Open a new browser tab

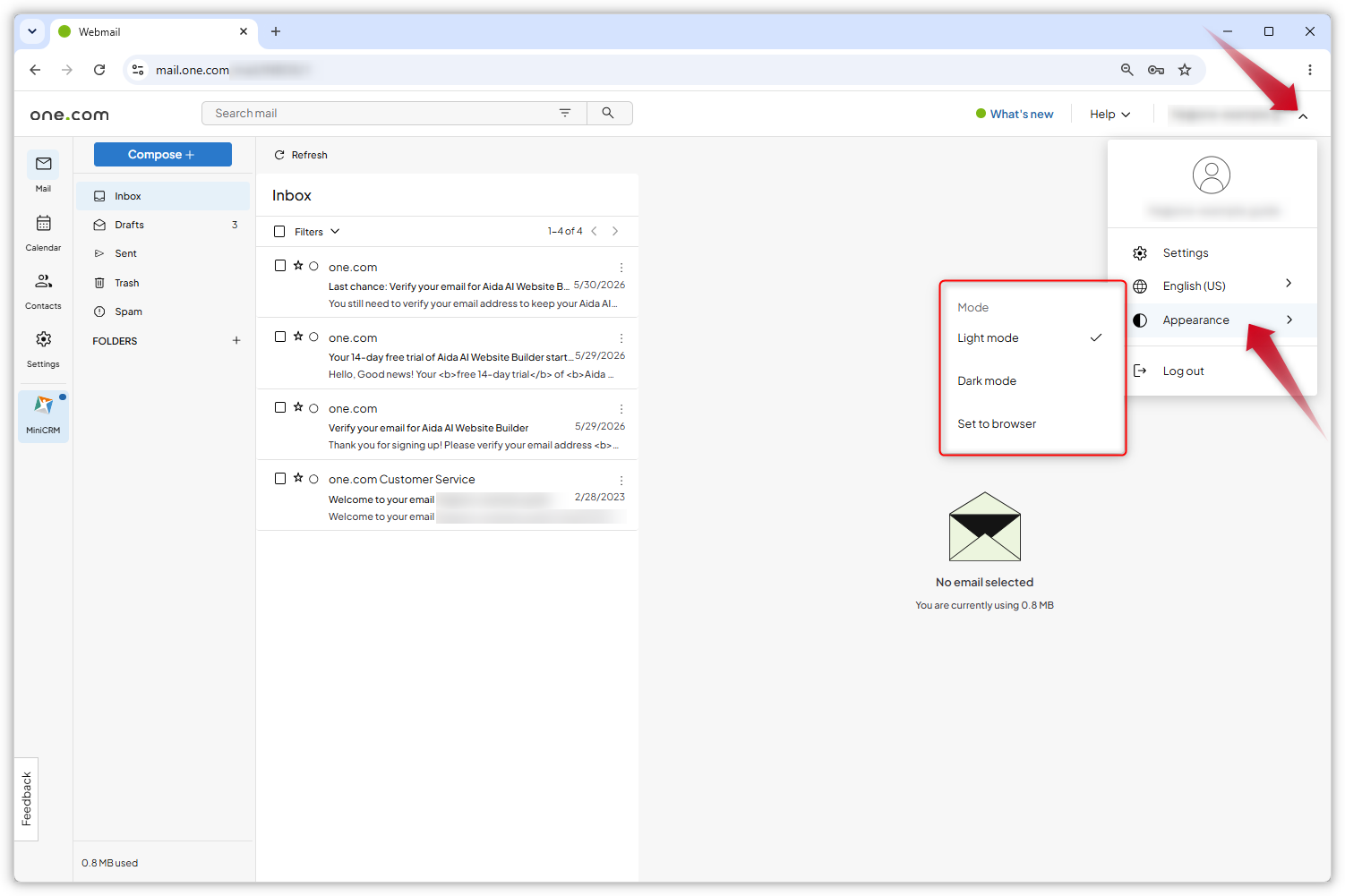276,31
